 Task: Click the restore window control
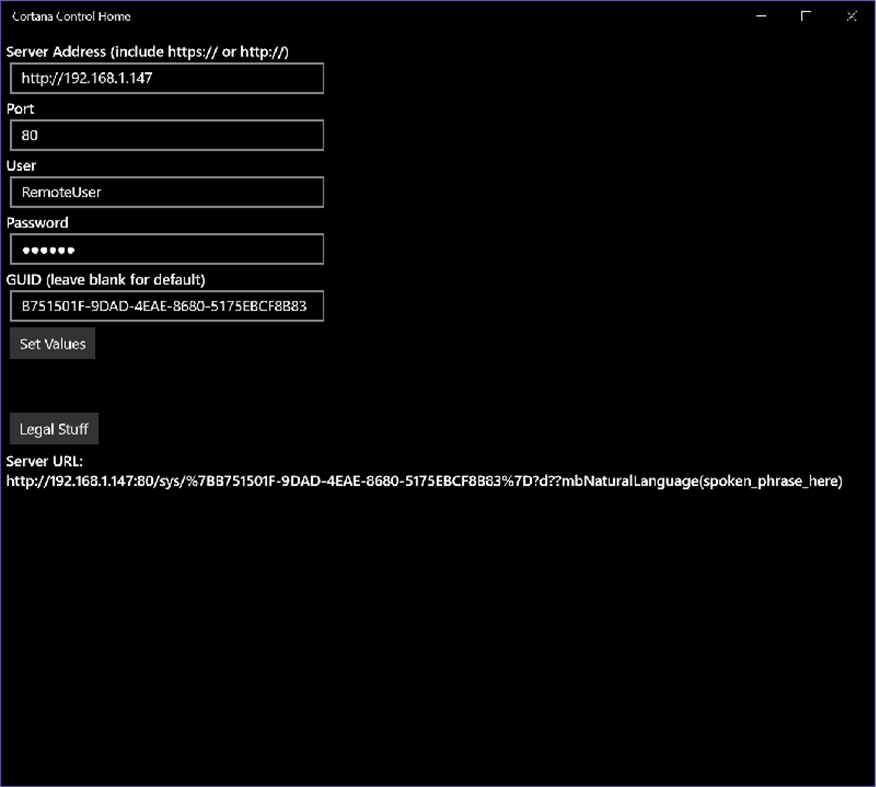click(x=806, y=16)
